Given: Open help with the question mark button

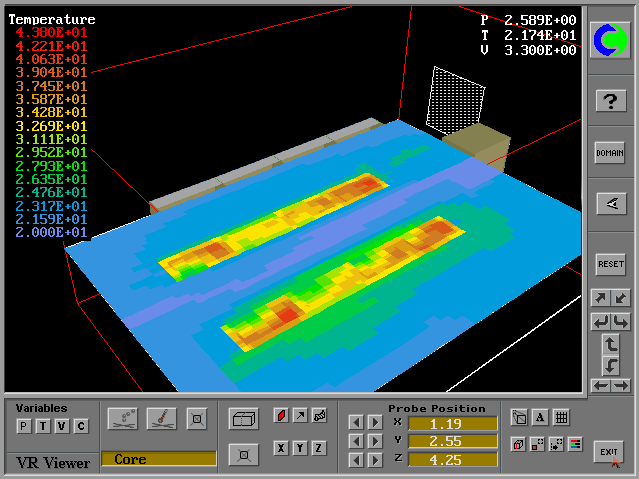Looking at the screenshot, I should (610, 100).
